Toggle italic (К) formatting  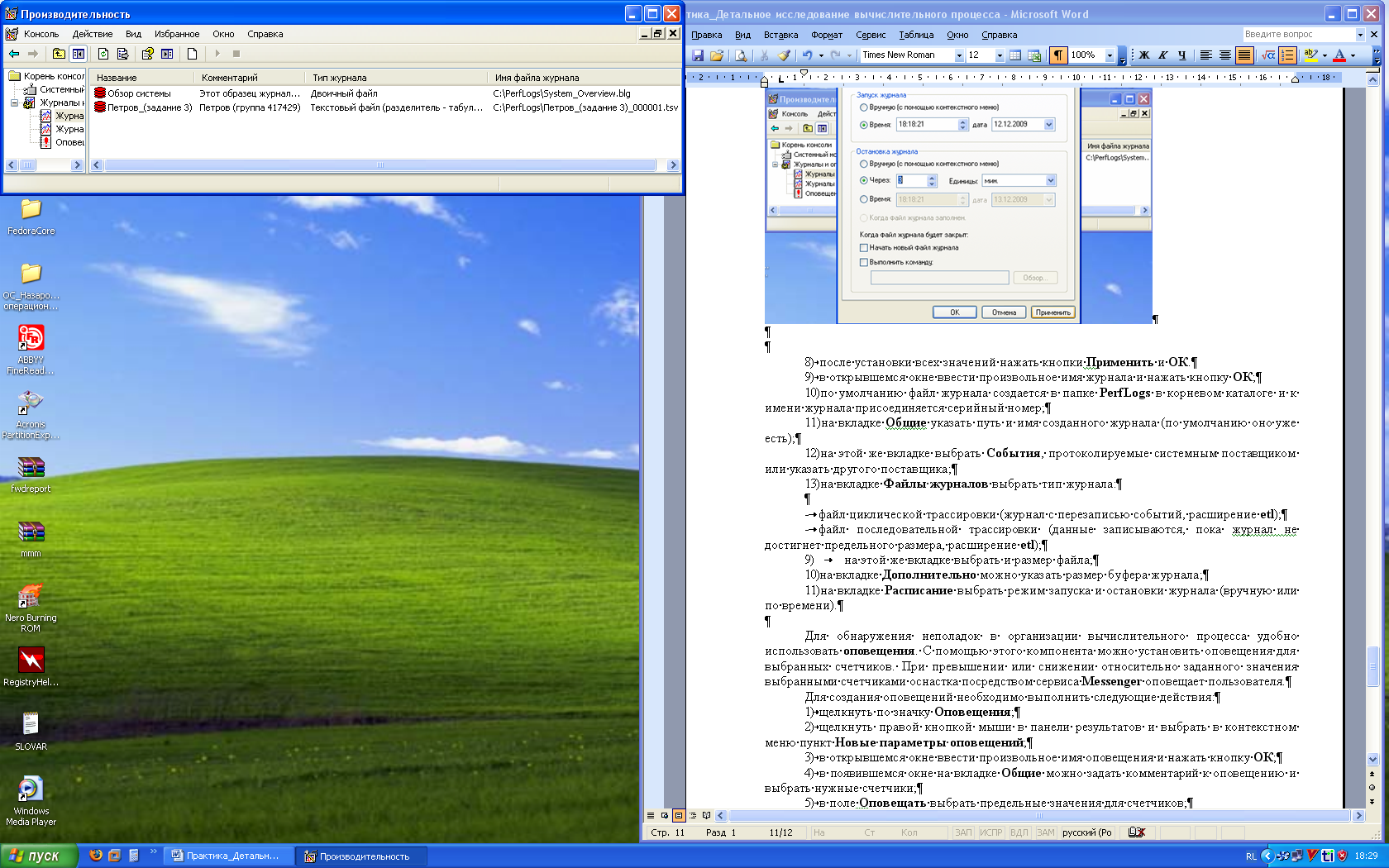click(1163, 55)
